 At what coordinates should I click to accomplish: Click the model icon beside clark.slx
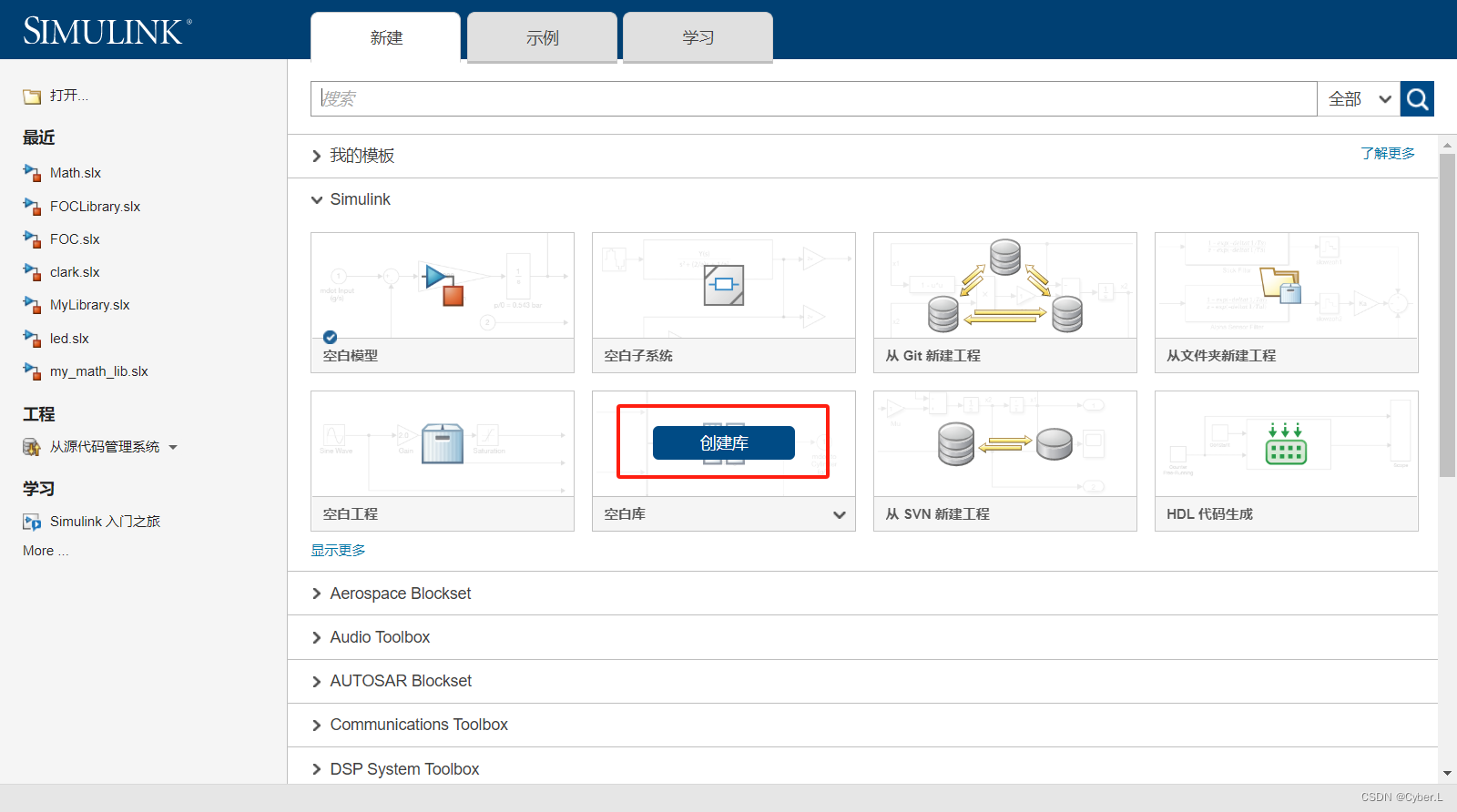coord(32,272)
